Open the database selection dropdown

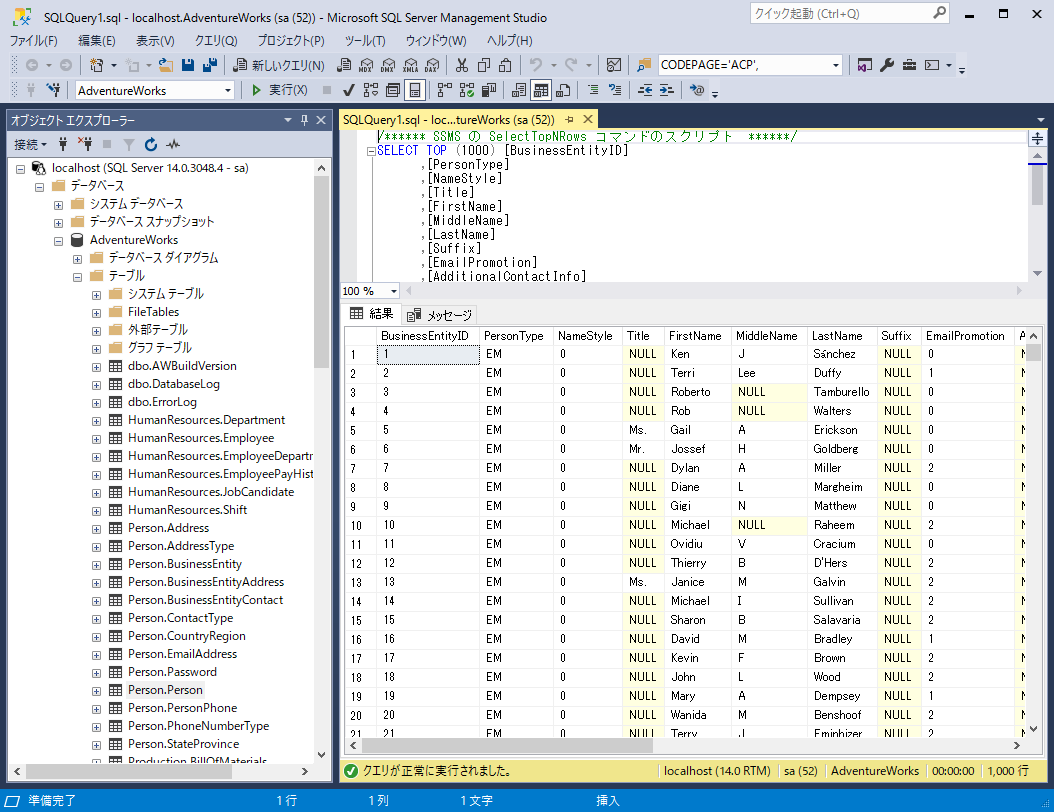tap(230, 90)
